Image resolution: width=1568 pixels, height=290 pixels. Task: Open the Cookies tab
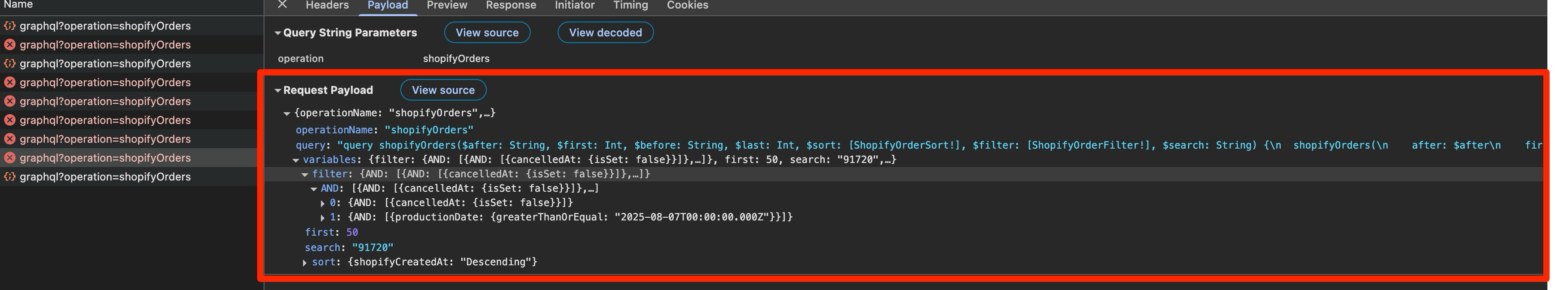pyautogui.click(x=687, y=5)
